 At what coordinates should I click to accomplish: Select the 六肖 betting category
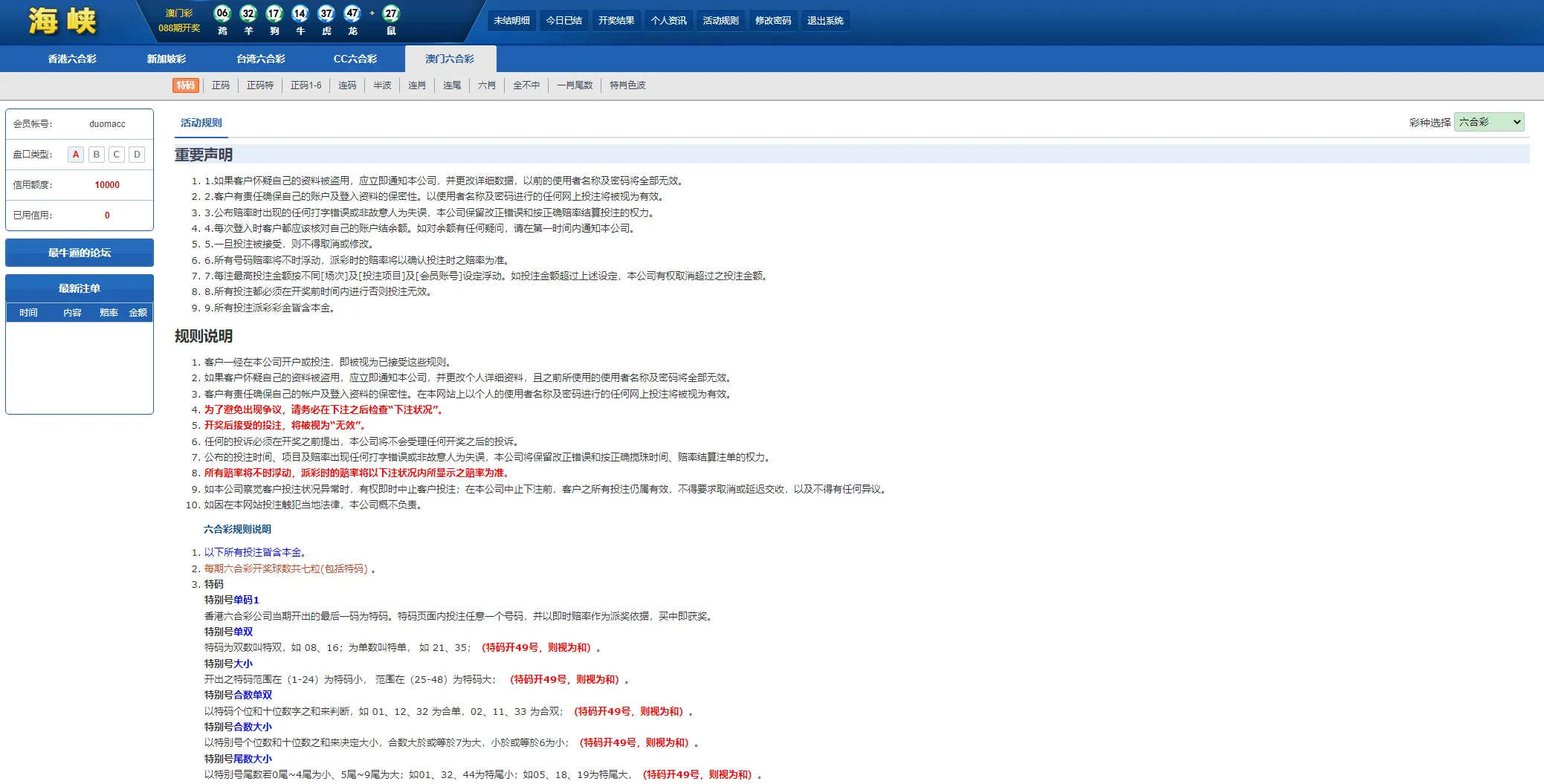pos(488,85)
